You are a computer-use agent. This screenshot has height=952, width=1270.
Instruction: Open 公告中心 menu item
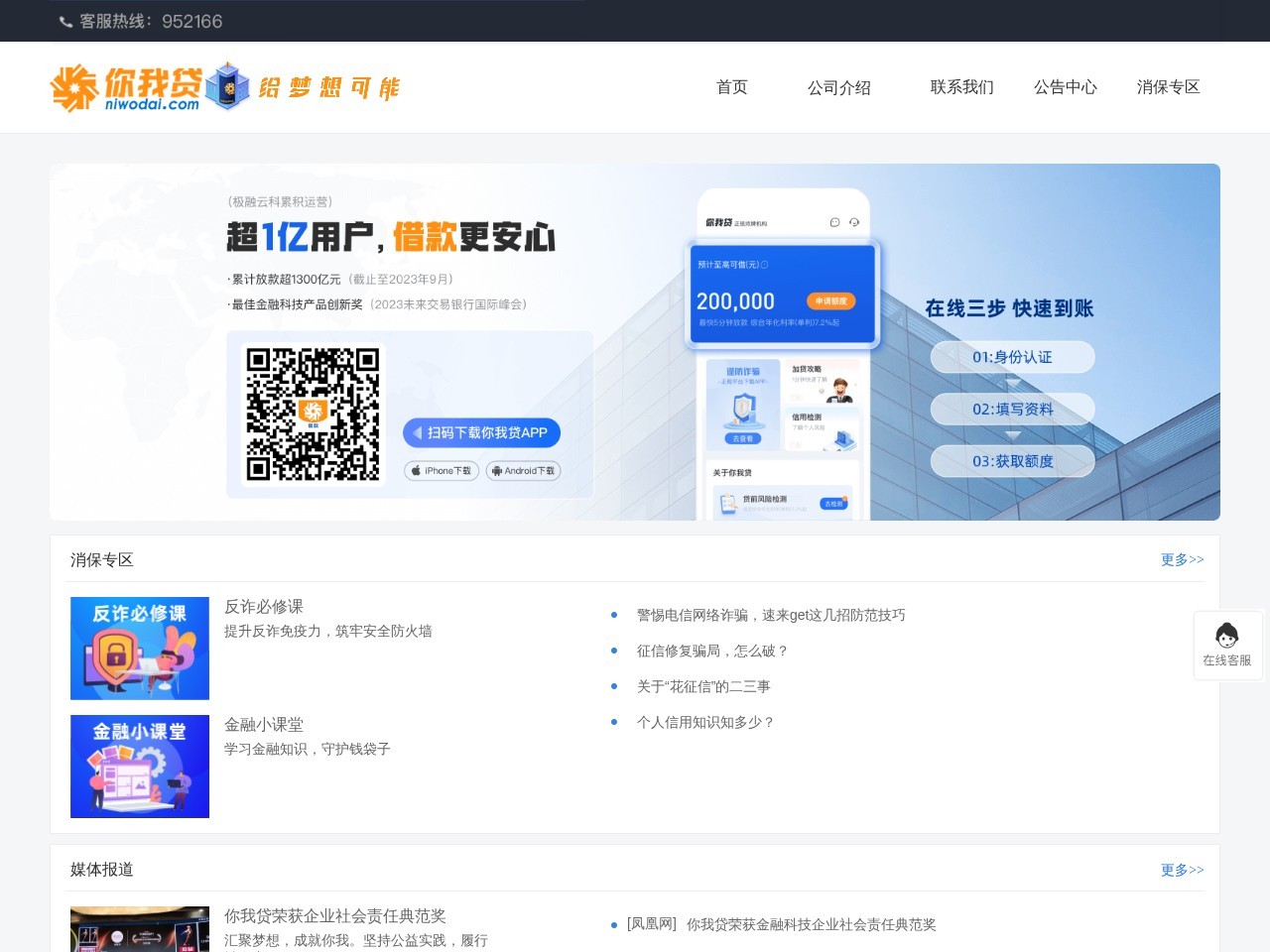(1066, 87)
